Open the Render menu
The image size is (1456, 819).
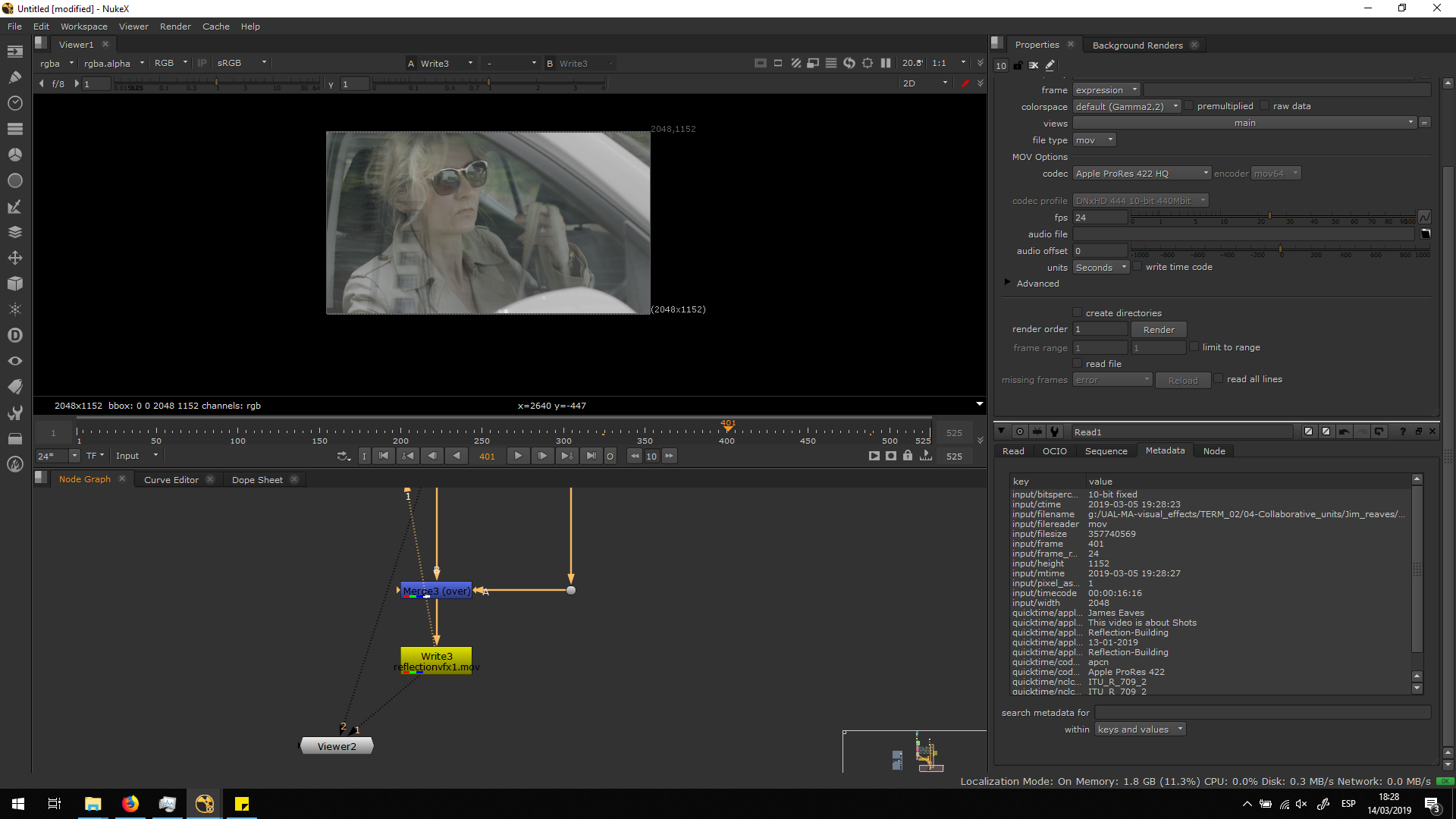[x=175, y=27]
